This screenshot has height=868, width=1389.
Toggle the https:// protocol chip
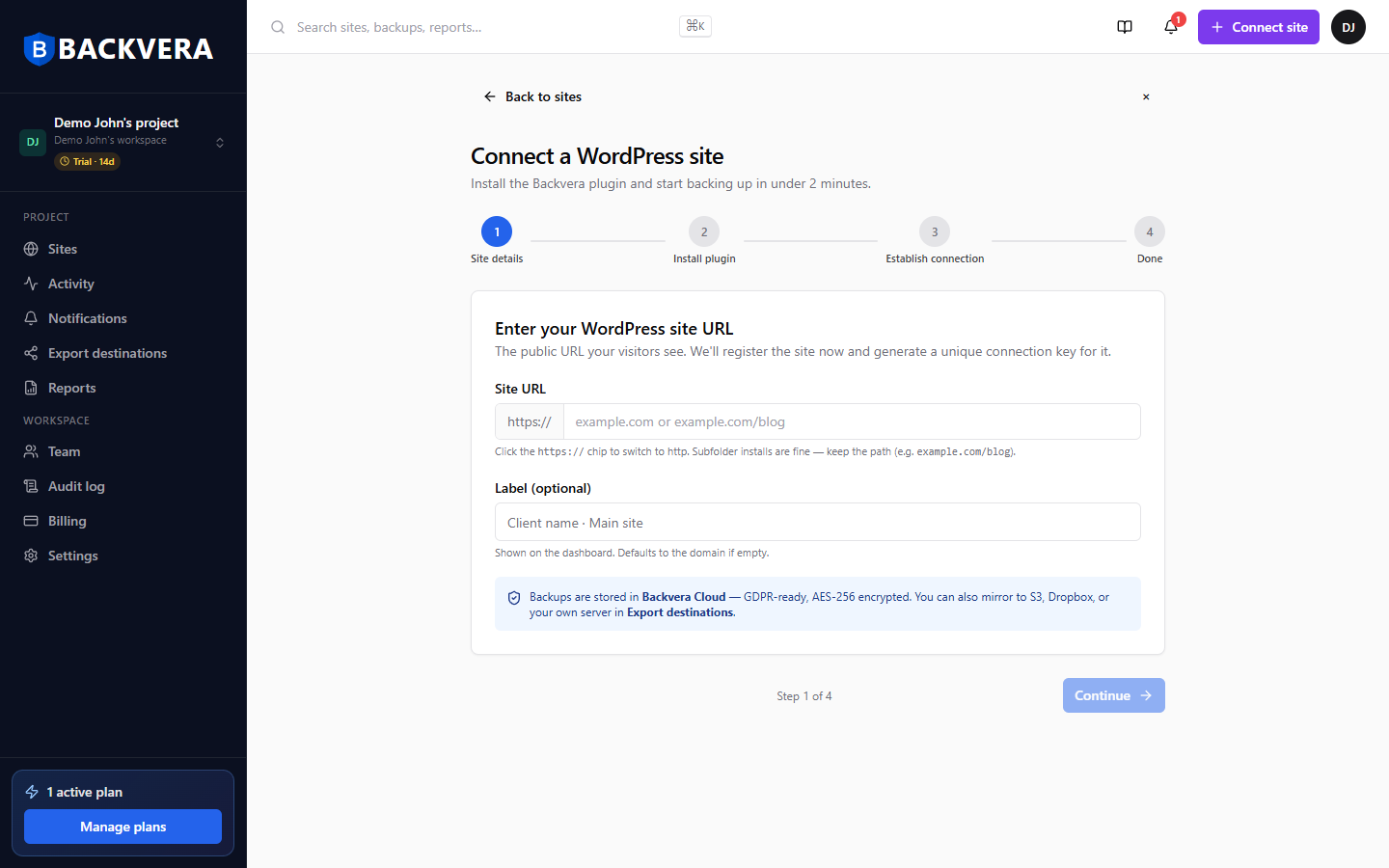[530, 421]
